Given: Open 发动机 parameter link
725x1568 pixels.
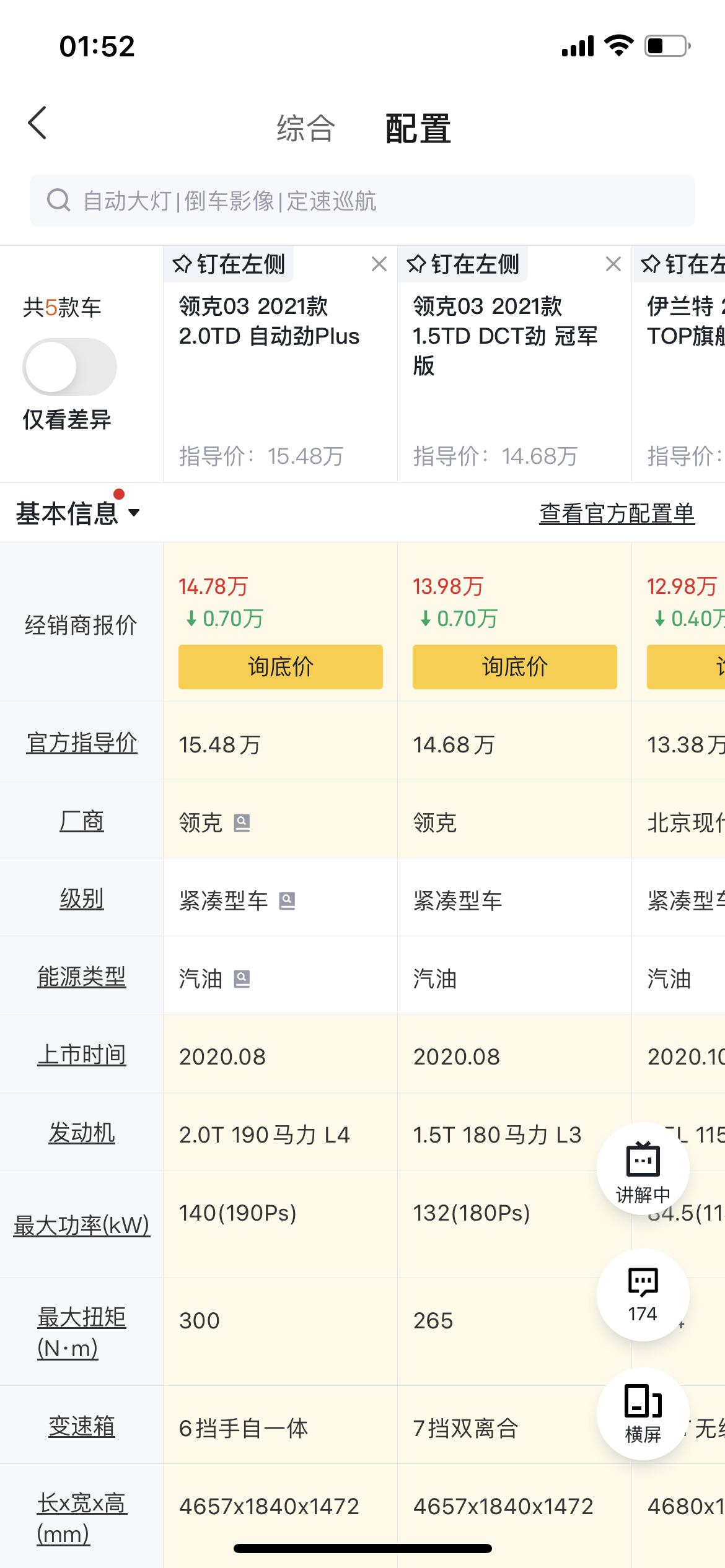Looking at the screenshot, I should 82,1133.
